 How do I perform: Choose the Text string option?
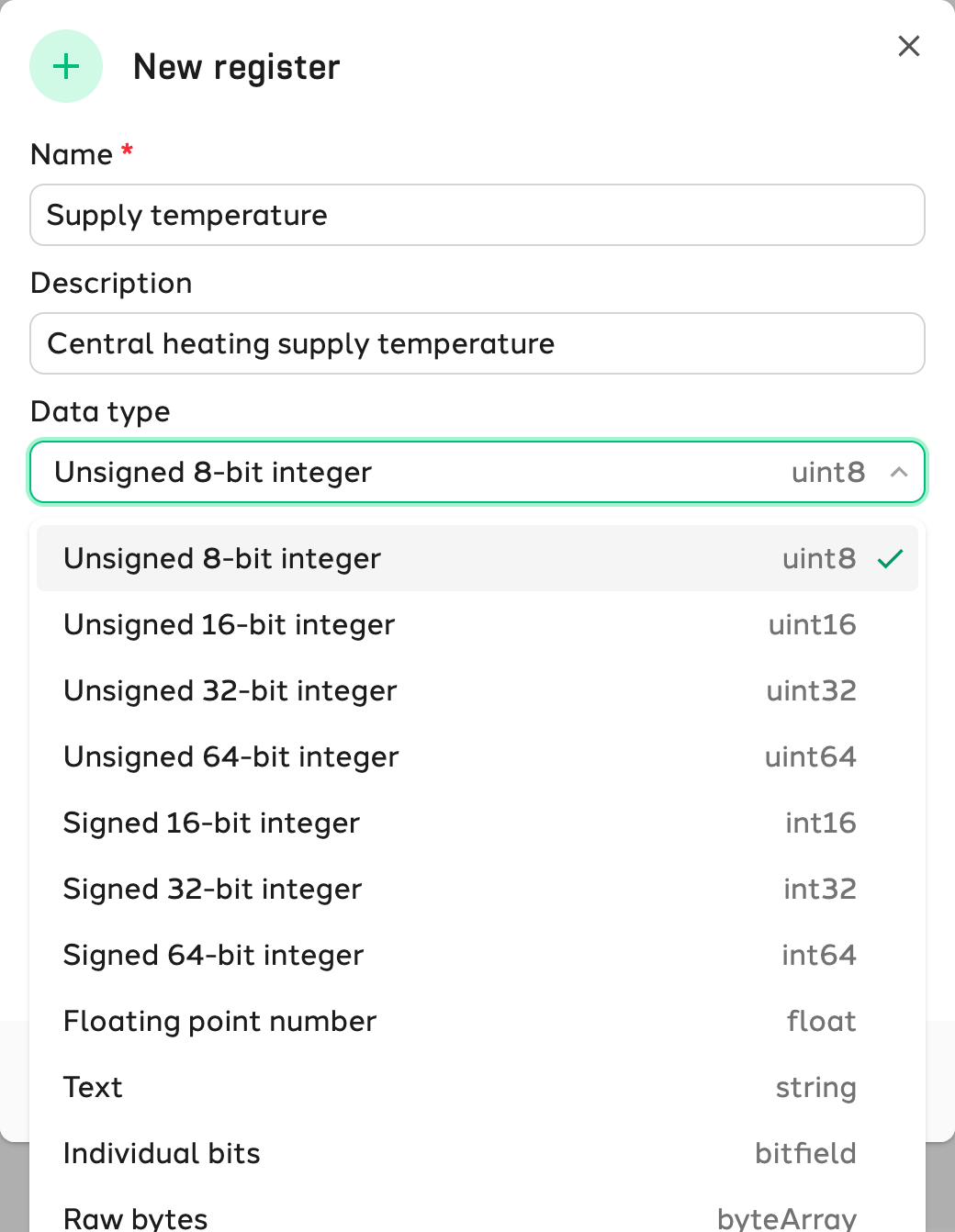477,1087
